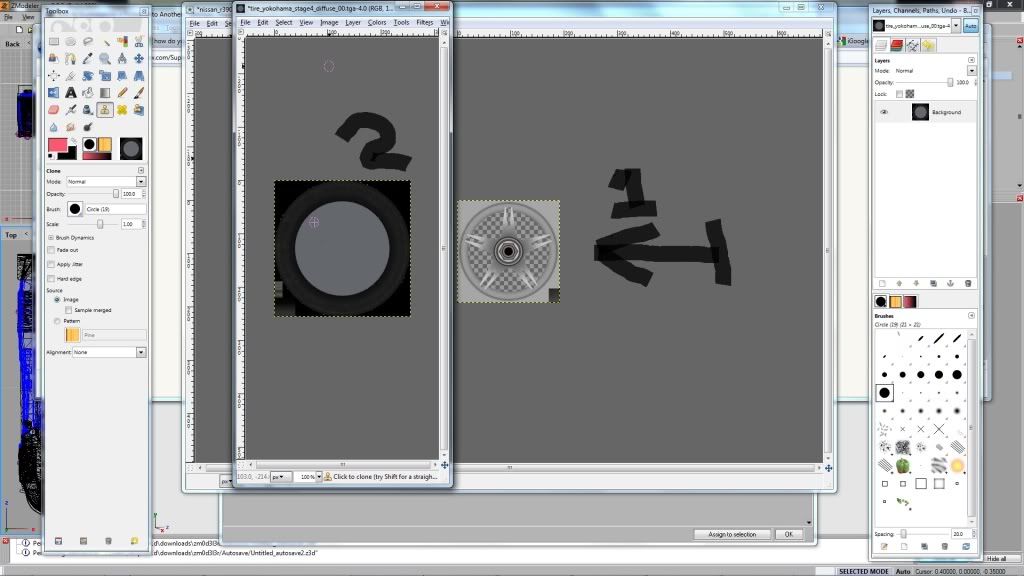This screenshot has height=576, width=1024.
Task: Select the Scale tool in Toolbox
Action: (x=105, y=75)
